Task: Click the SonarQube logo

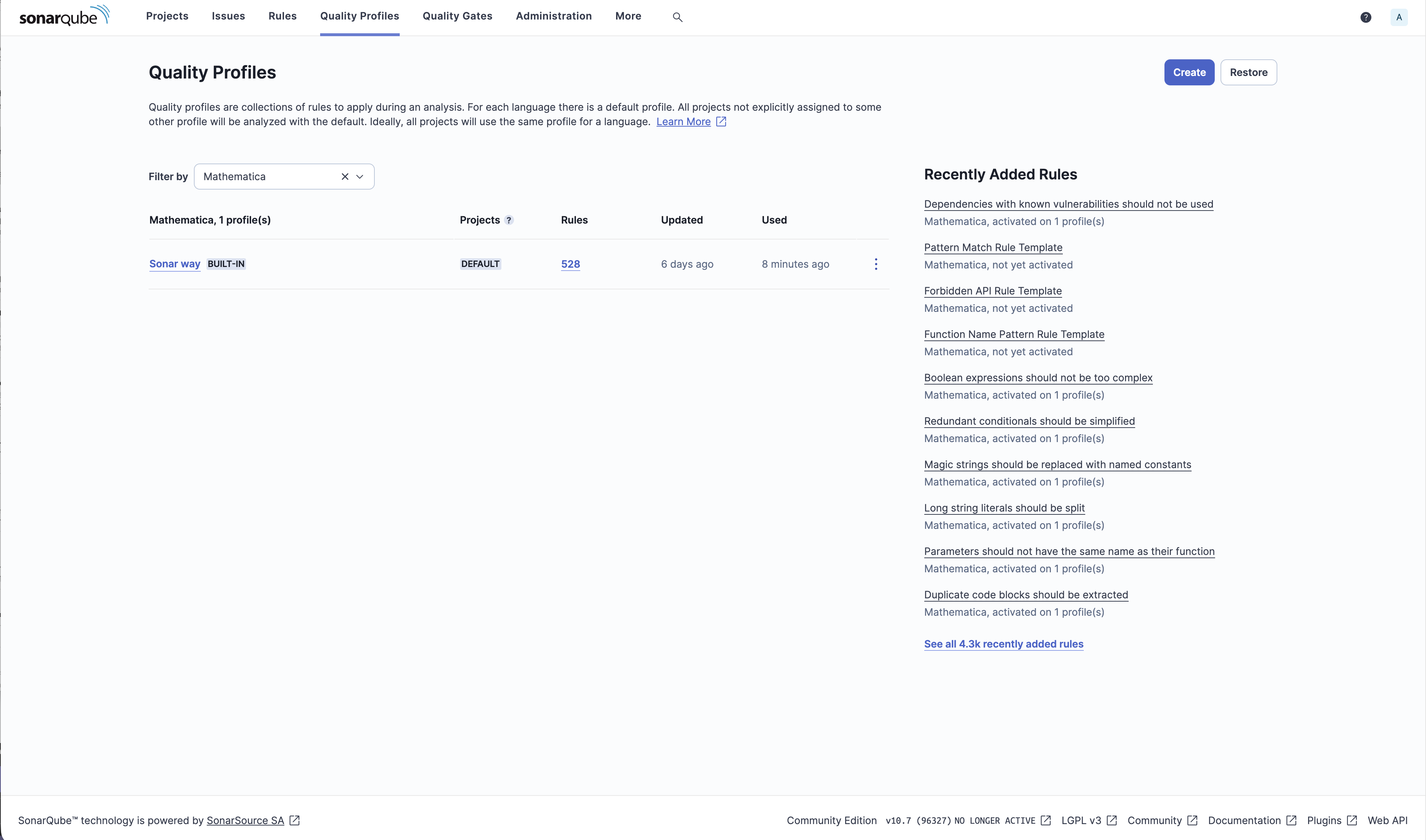Action: pos(64,16)
